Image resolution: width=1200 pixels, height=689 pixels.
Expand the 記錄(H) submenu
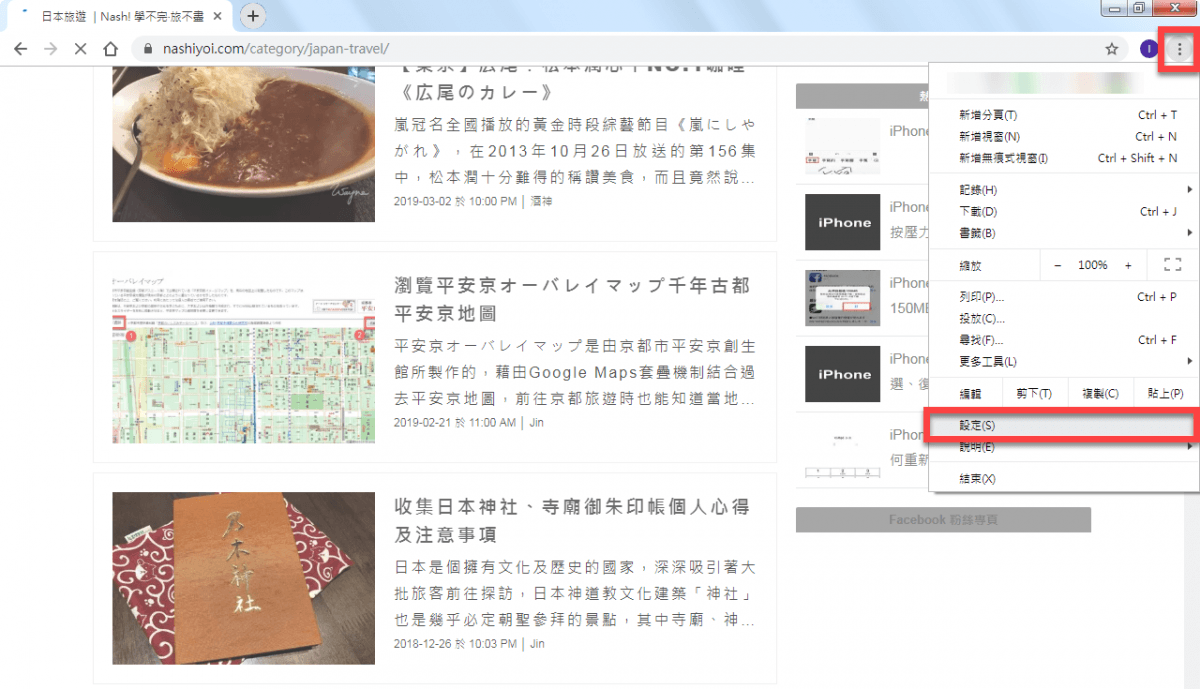click(x=1064, y=190)
